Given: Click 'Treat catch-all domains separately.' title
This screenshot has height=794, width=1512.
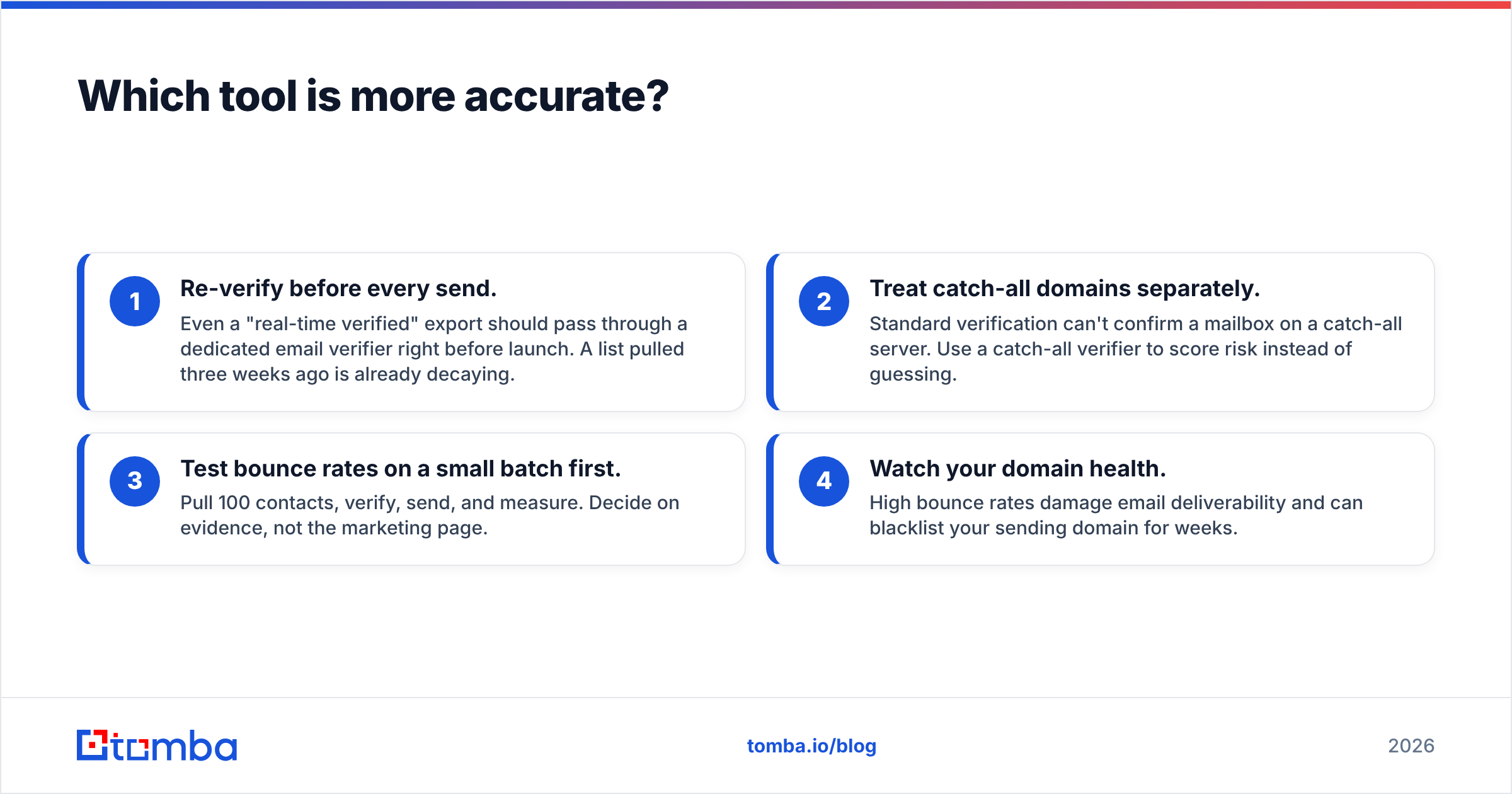Looking at the screenshot, I should (1065, 289).
